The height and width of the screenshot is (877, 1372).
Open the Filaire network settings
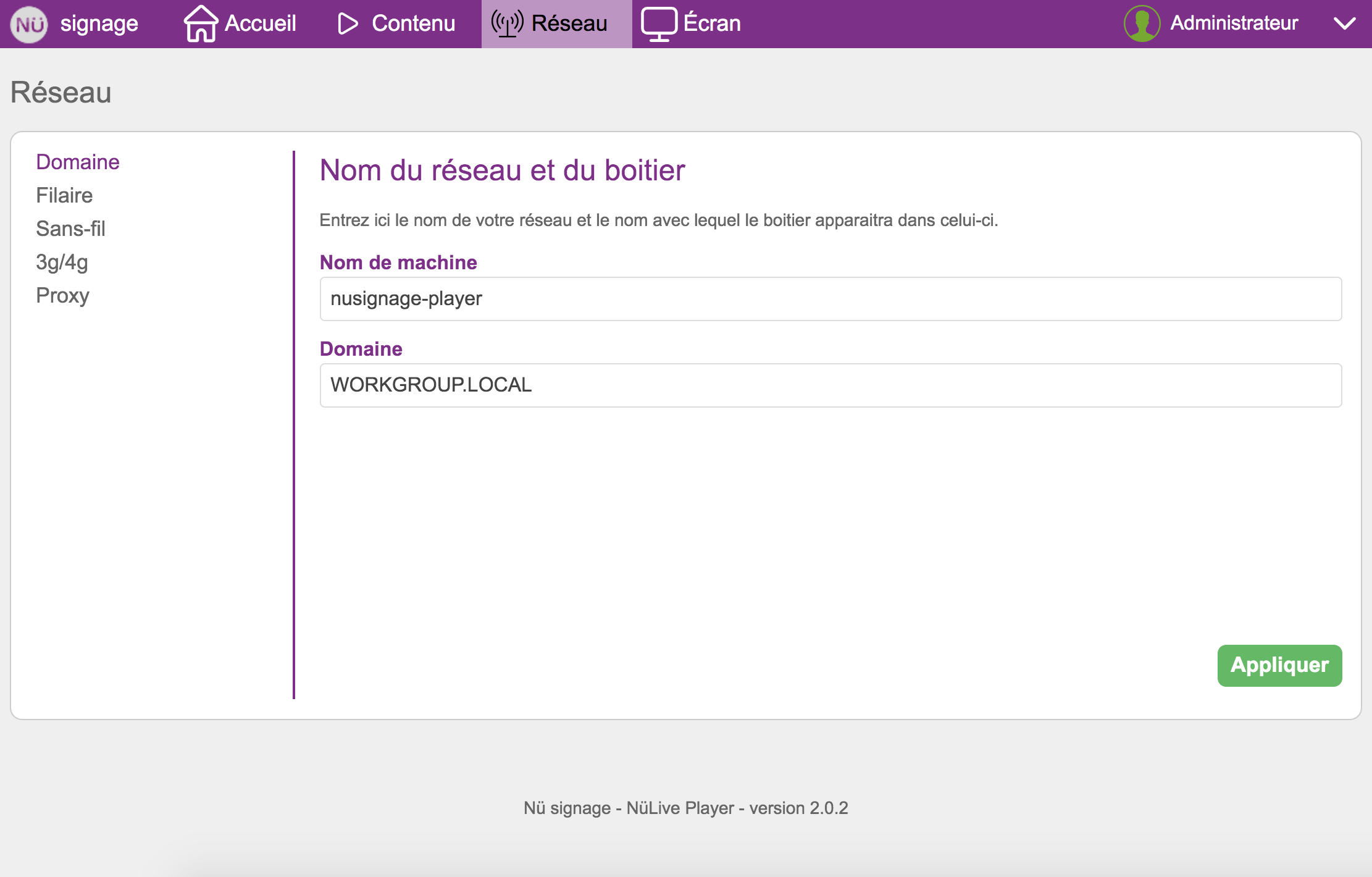[64, 195]
